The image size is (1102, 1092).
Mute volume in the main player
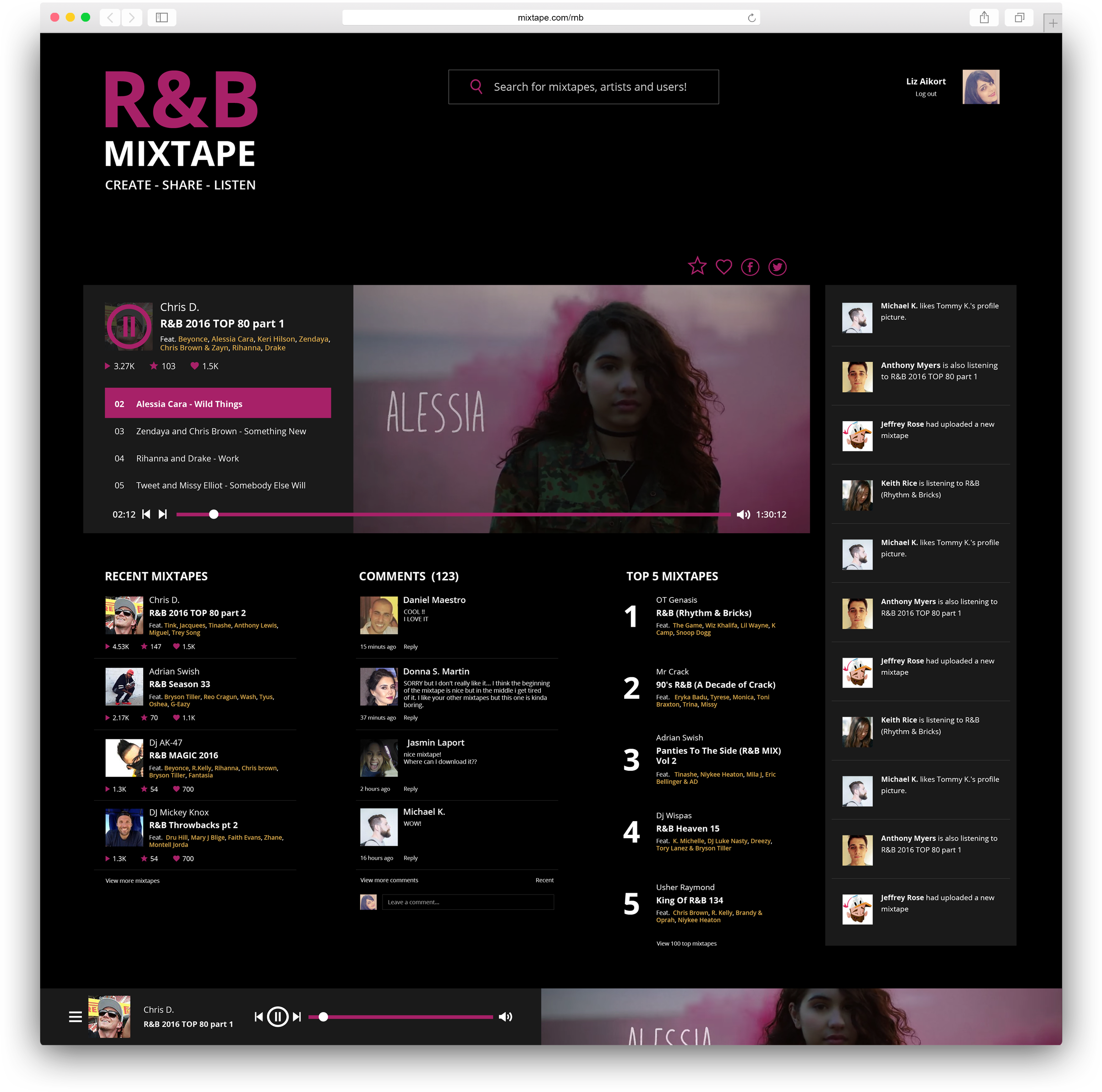tap(743, 515)
